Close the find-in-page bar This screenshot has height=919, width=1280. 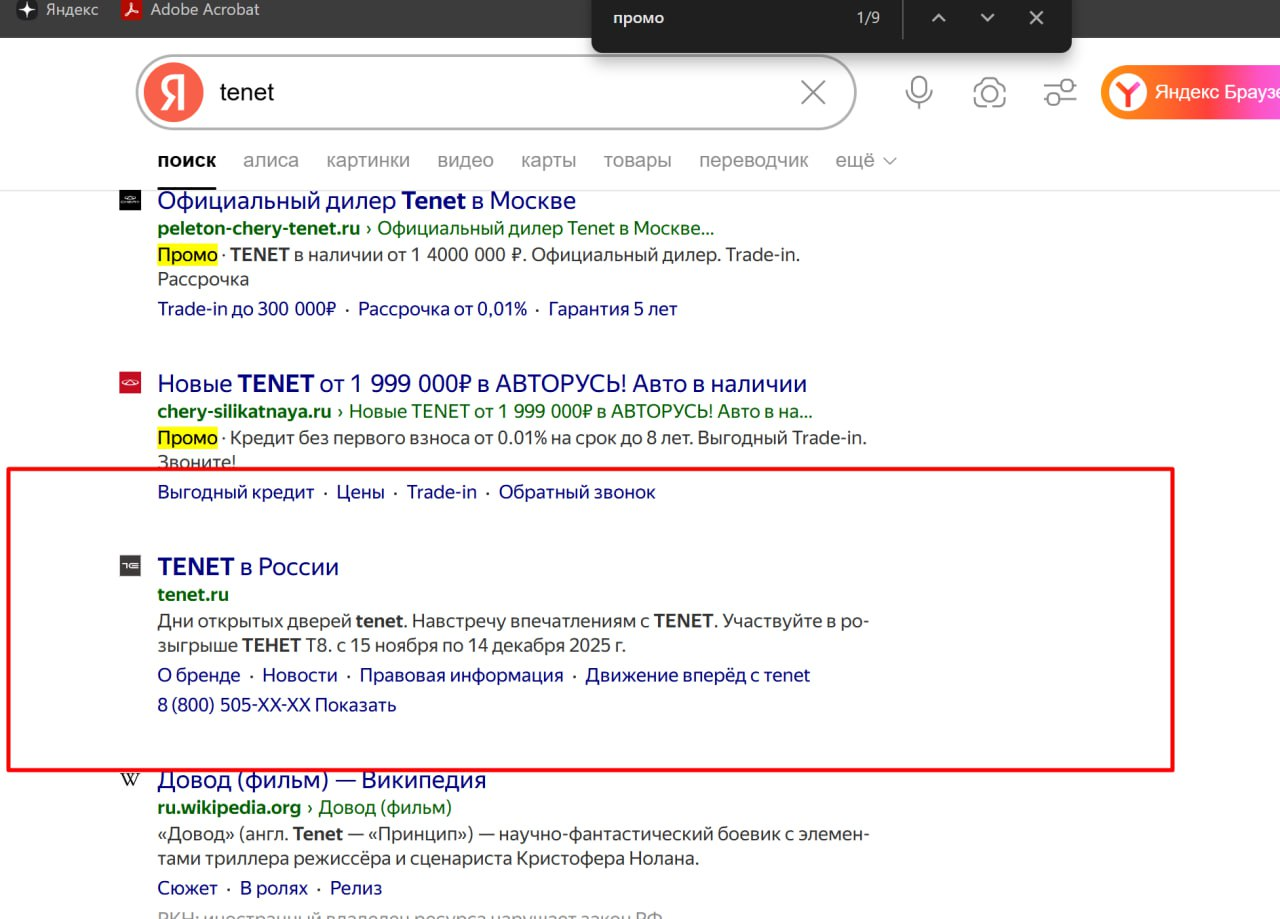(x=1036, y=18)
